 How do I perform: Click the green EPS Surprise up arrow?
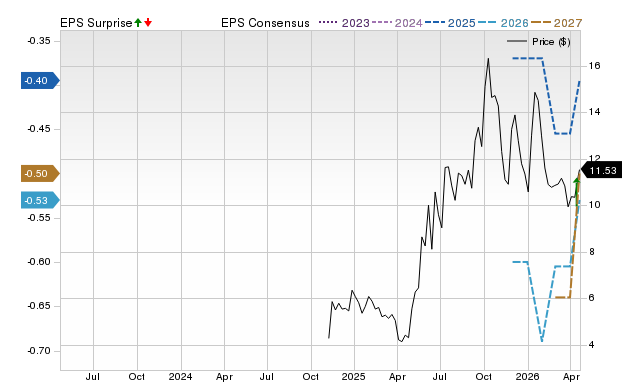click(138, 23)
